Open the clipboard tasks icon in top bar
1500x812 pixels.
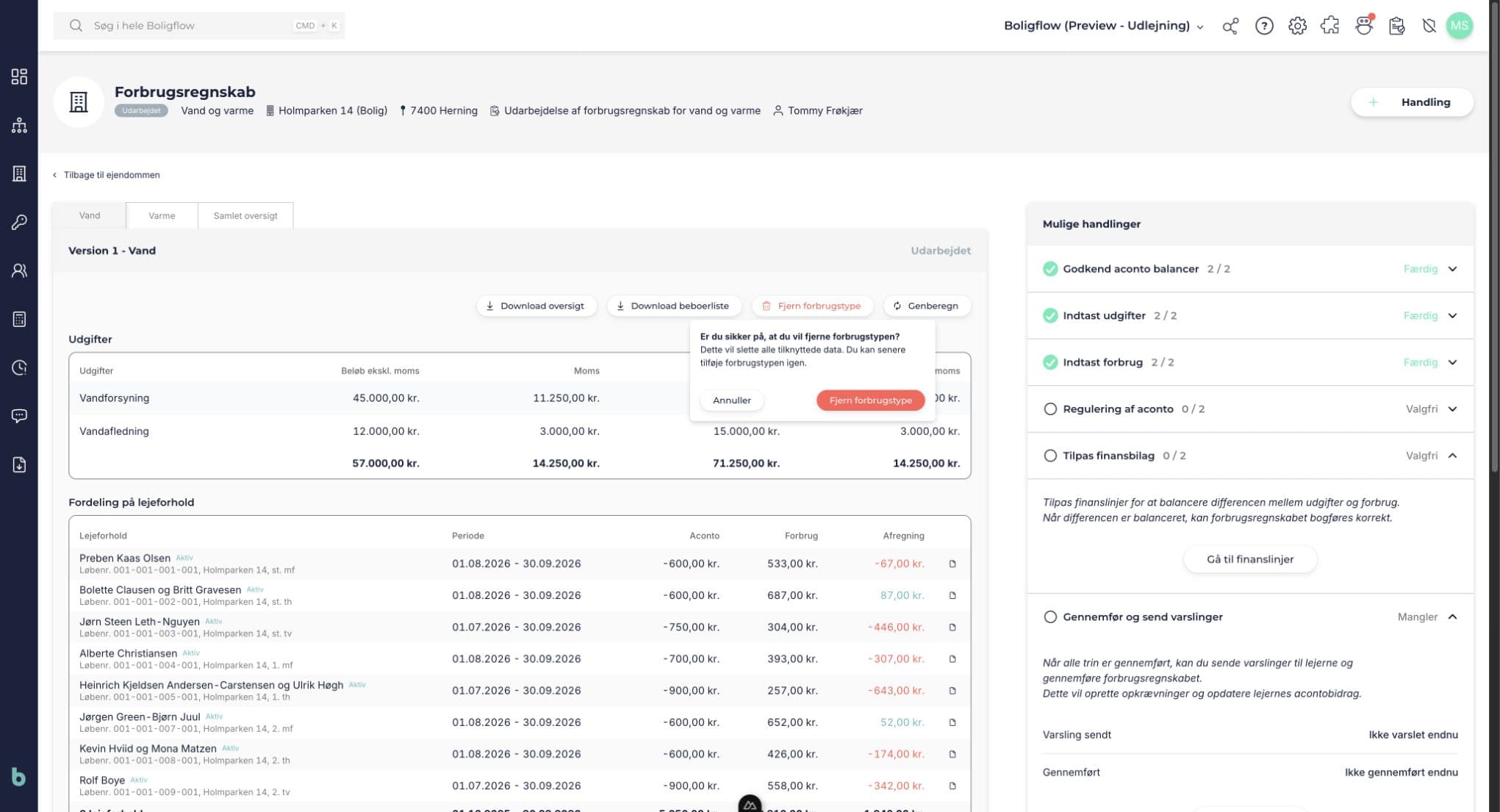pos(1396,26)
